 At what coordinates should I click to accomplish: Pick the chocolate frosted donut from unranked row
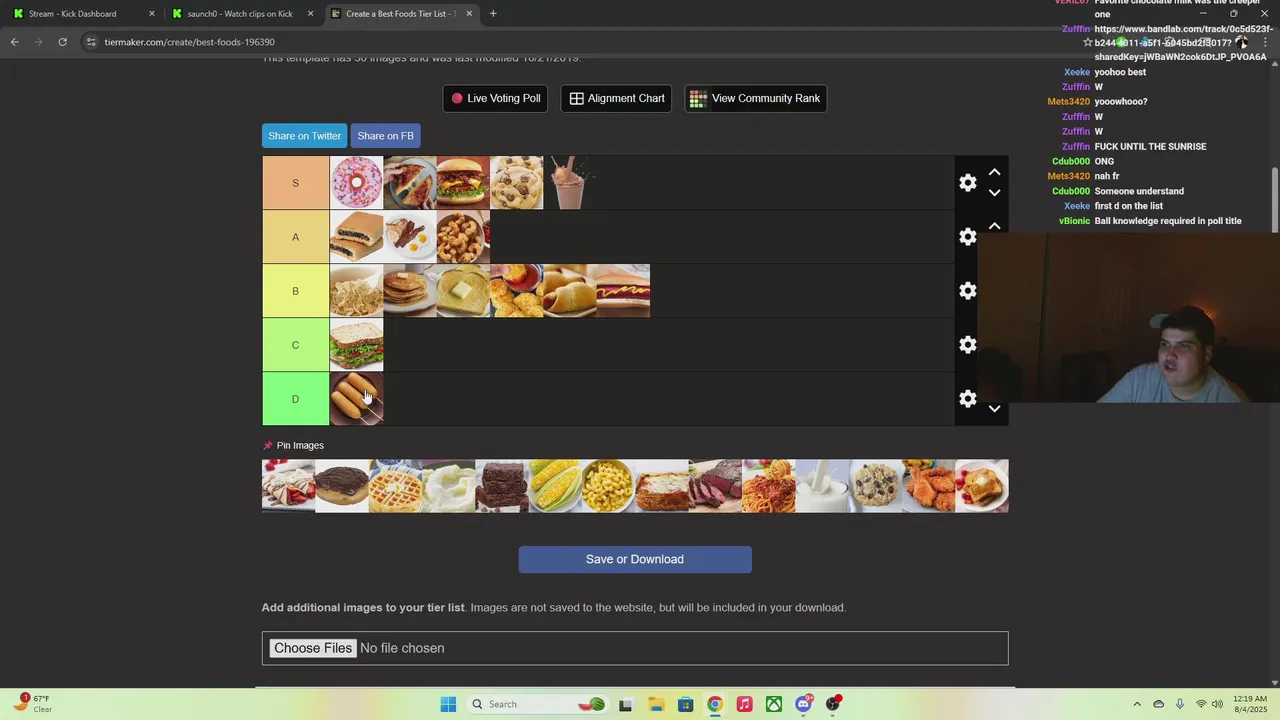[x=342, y=486]
